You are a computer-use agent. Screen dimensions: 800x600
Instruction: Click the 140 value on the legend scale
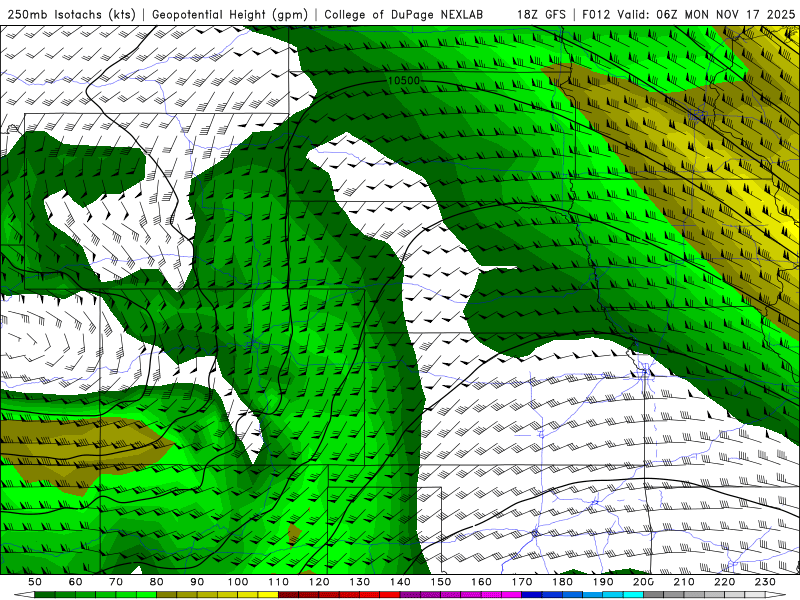400,582
